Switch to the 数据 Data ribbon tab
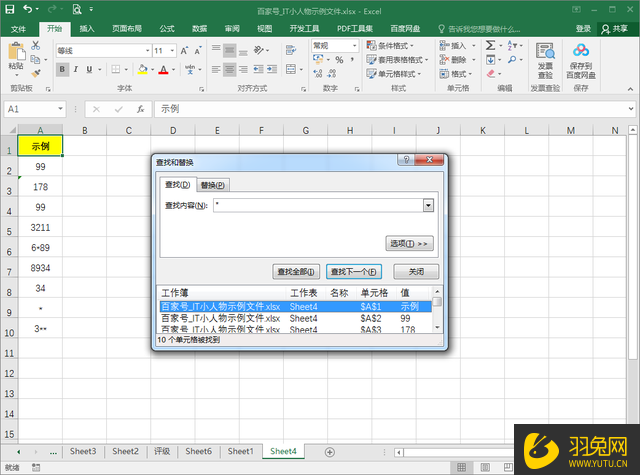640x475 pixels. 200,29
